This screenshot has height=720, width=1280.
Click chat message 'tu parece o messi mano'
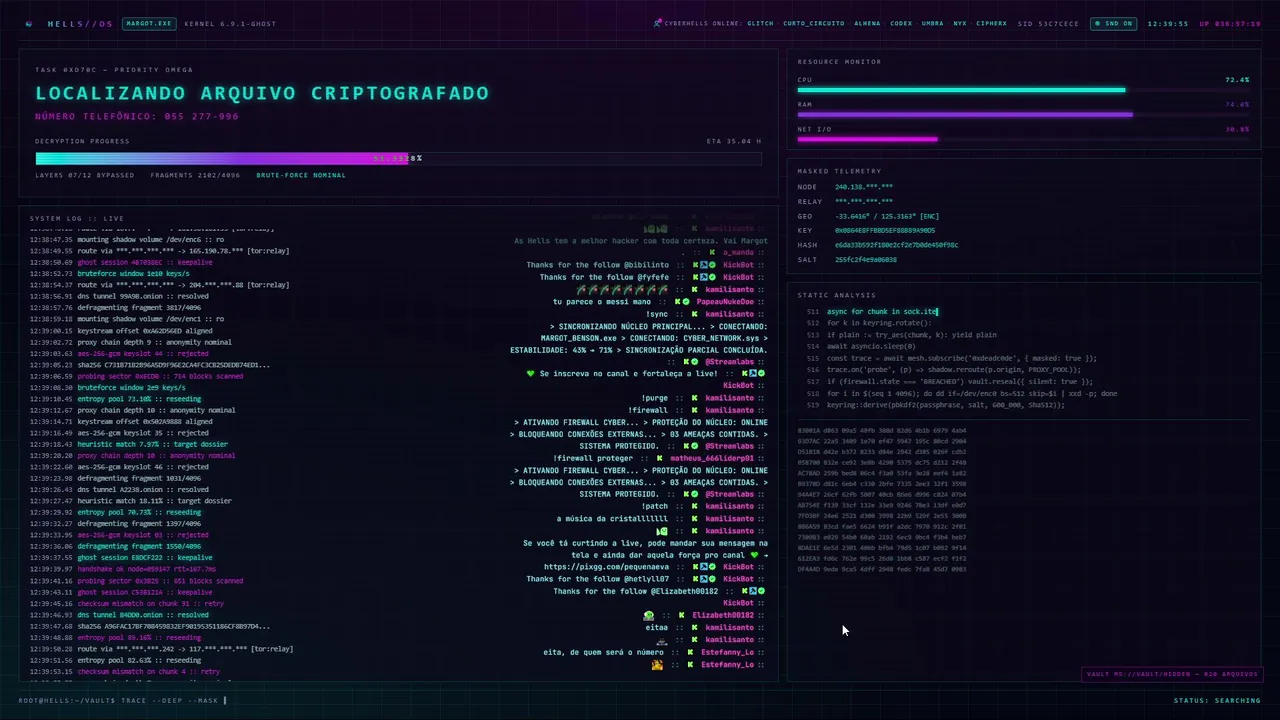(x=602, y=302)
